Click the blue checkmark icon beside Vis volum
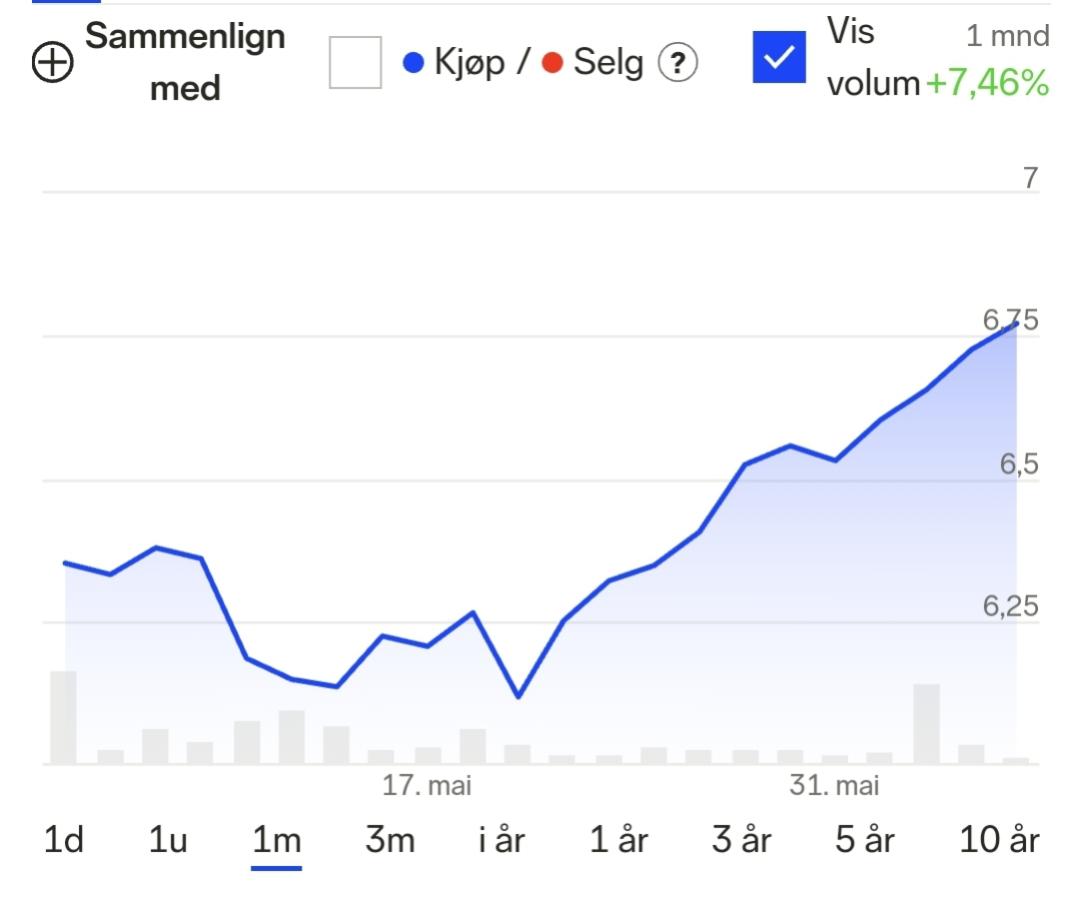This screenshot has height=921, width=1080. tap(779, 57)
